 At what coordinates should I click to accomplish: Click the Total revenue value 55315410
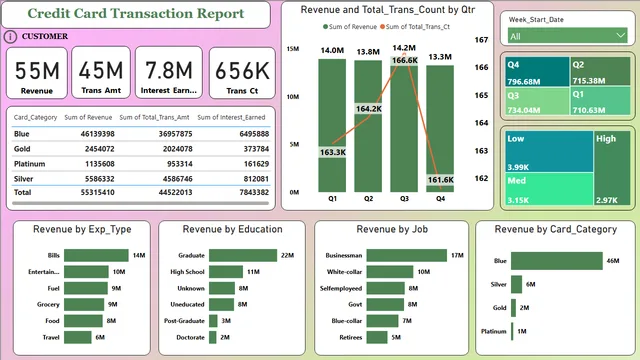(98, 192)
